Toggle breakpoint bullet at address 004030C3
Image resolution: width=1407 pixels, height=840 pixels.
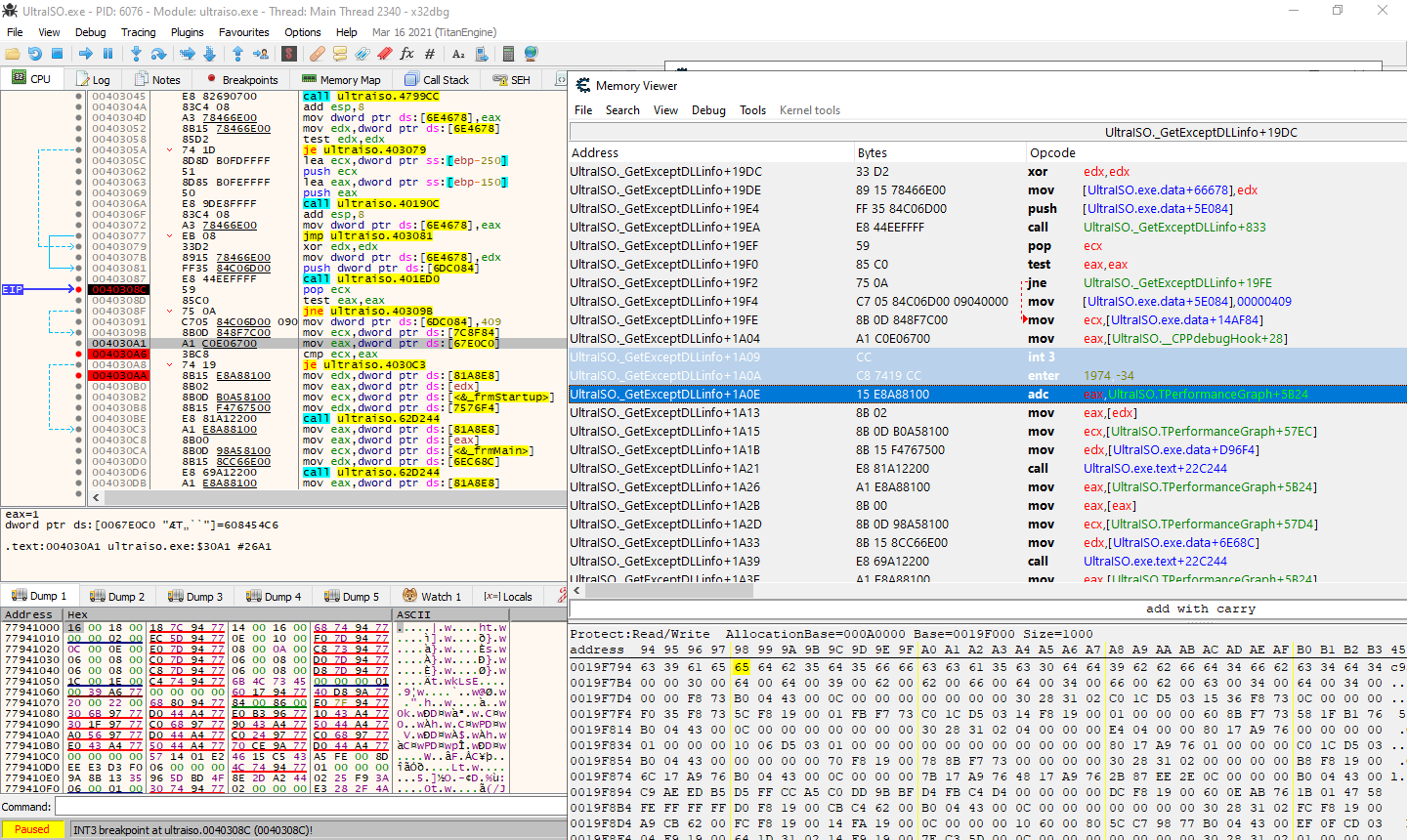pos(79,429)
